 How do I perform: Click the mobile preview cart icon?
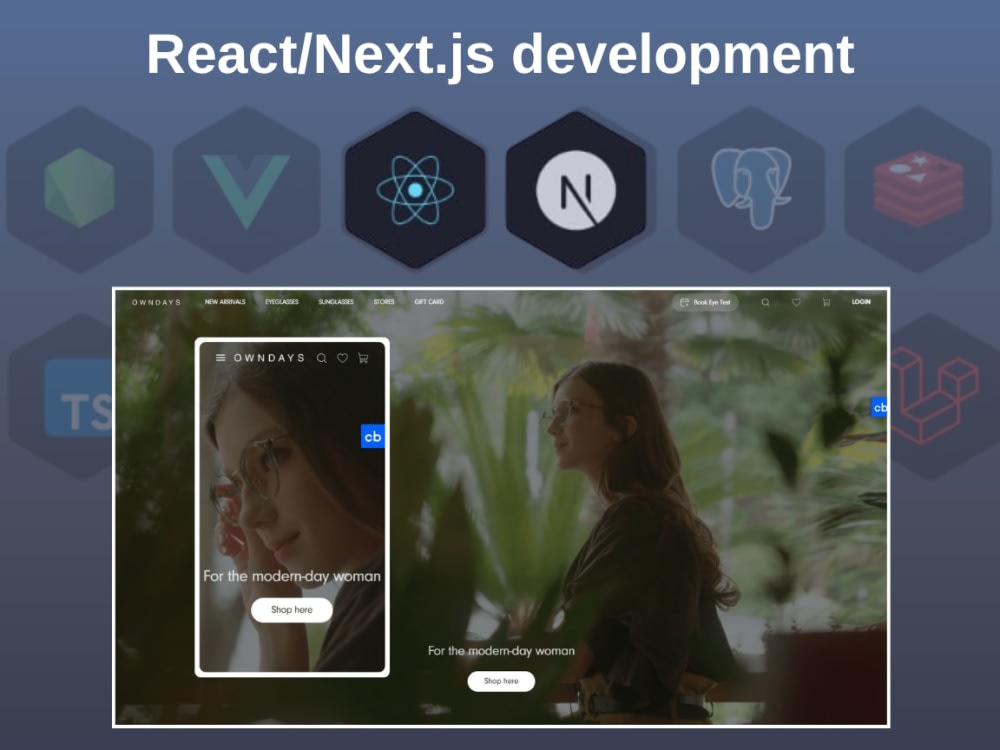pos(364,358)
